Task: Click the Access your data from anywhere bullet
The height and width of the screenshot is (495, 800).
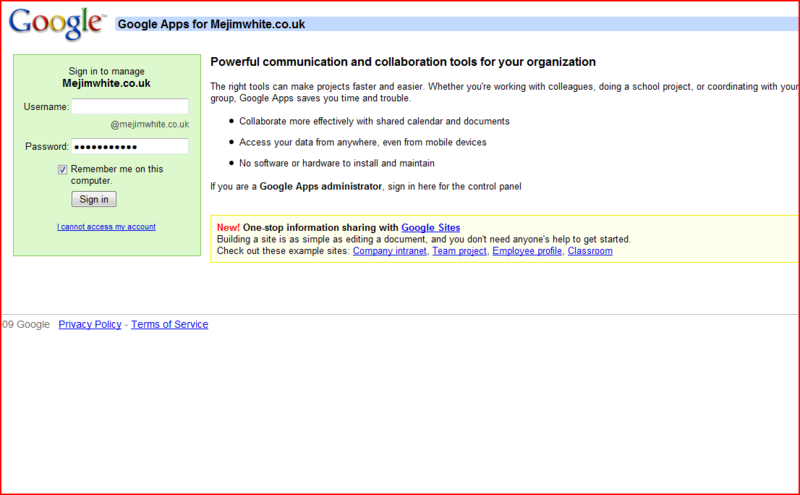Action: point(363,142)
